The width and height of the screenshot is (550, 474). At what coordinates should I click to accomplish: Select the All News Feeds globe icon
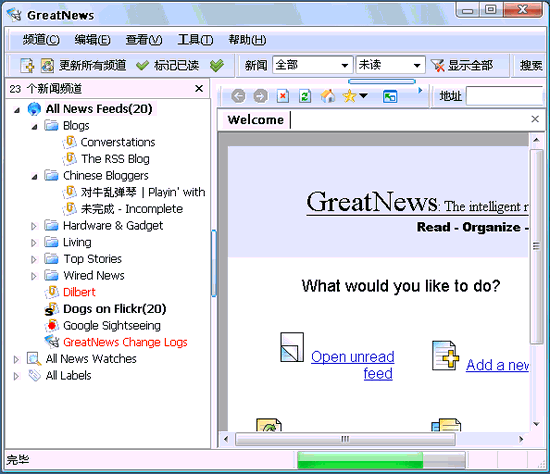tap(34, 109)
